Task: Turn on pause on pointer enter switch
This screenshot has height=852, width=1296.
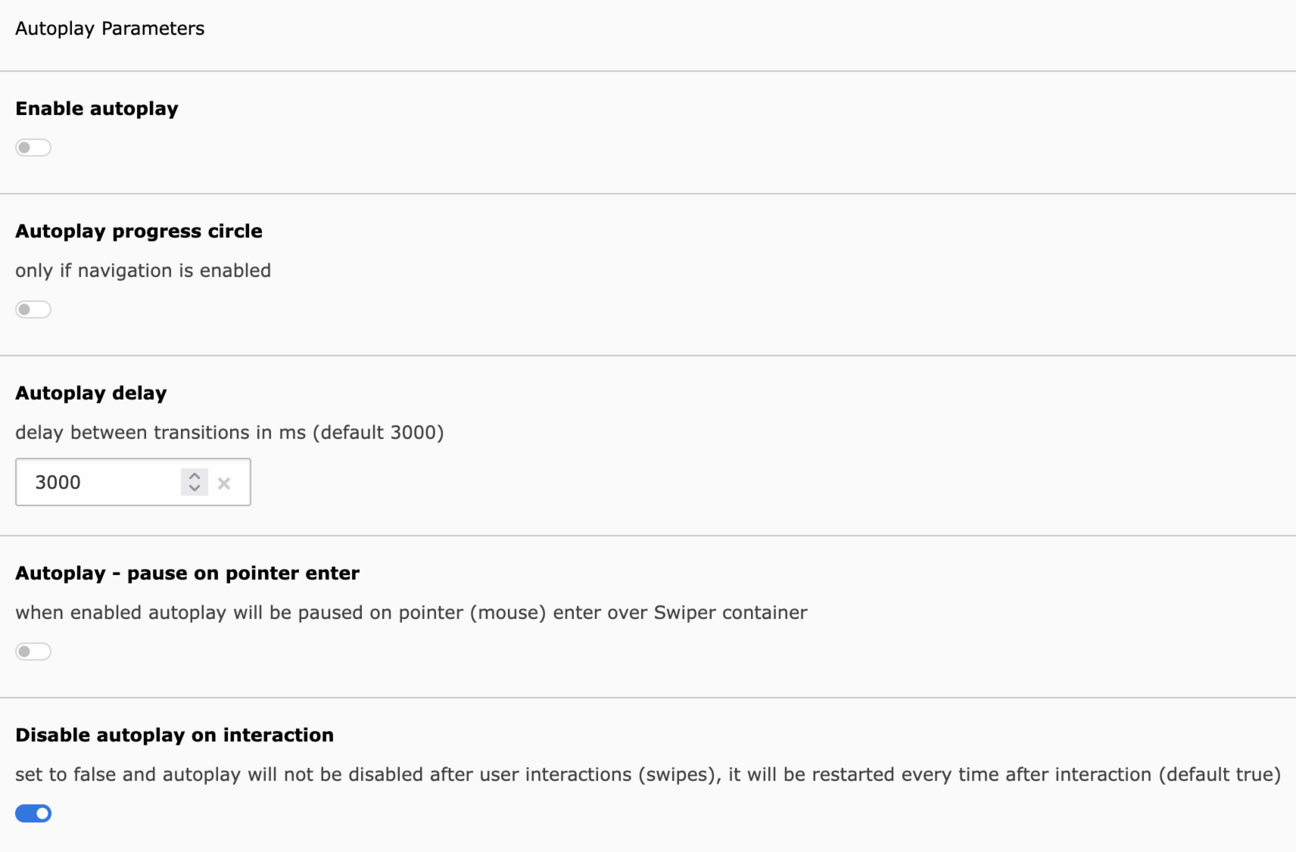Action: [33, 651]
